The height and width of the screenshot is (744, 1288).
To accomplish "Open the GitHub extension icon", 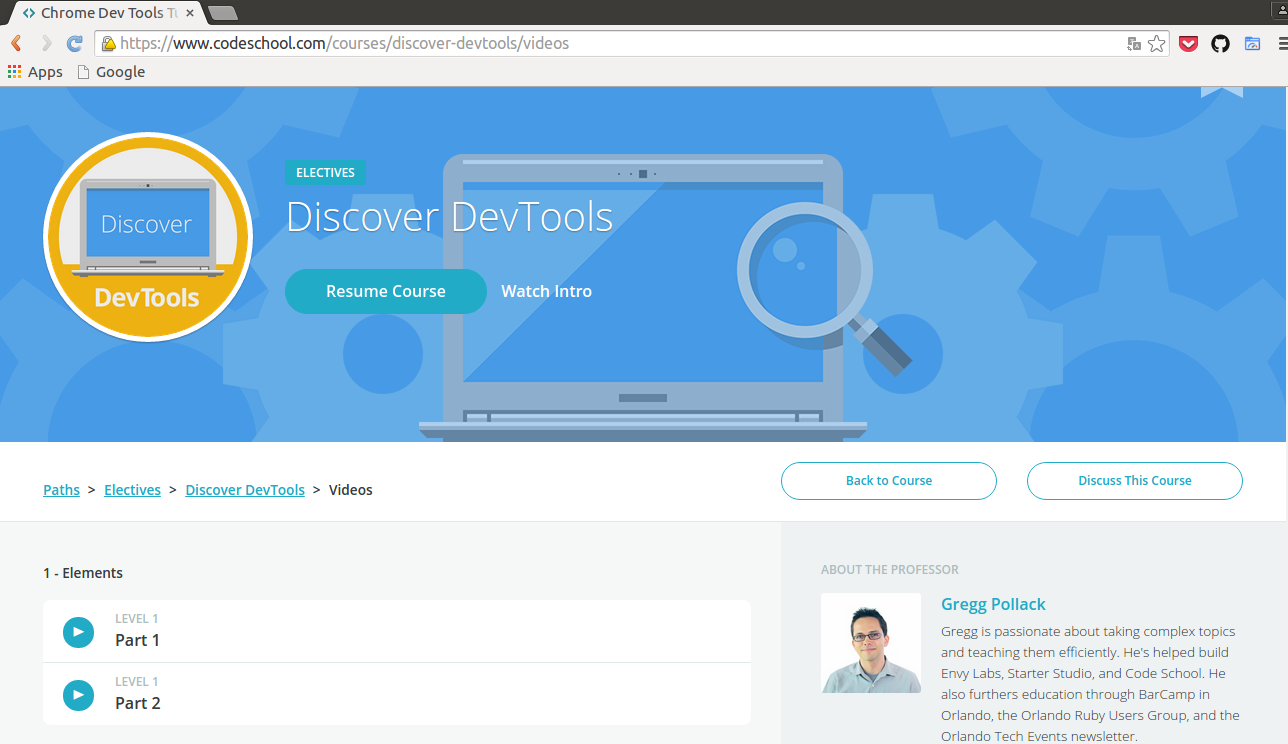I will pos(1220,44).
